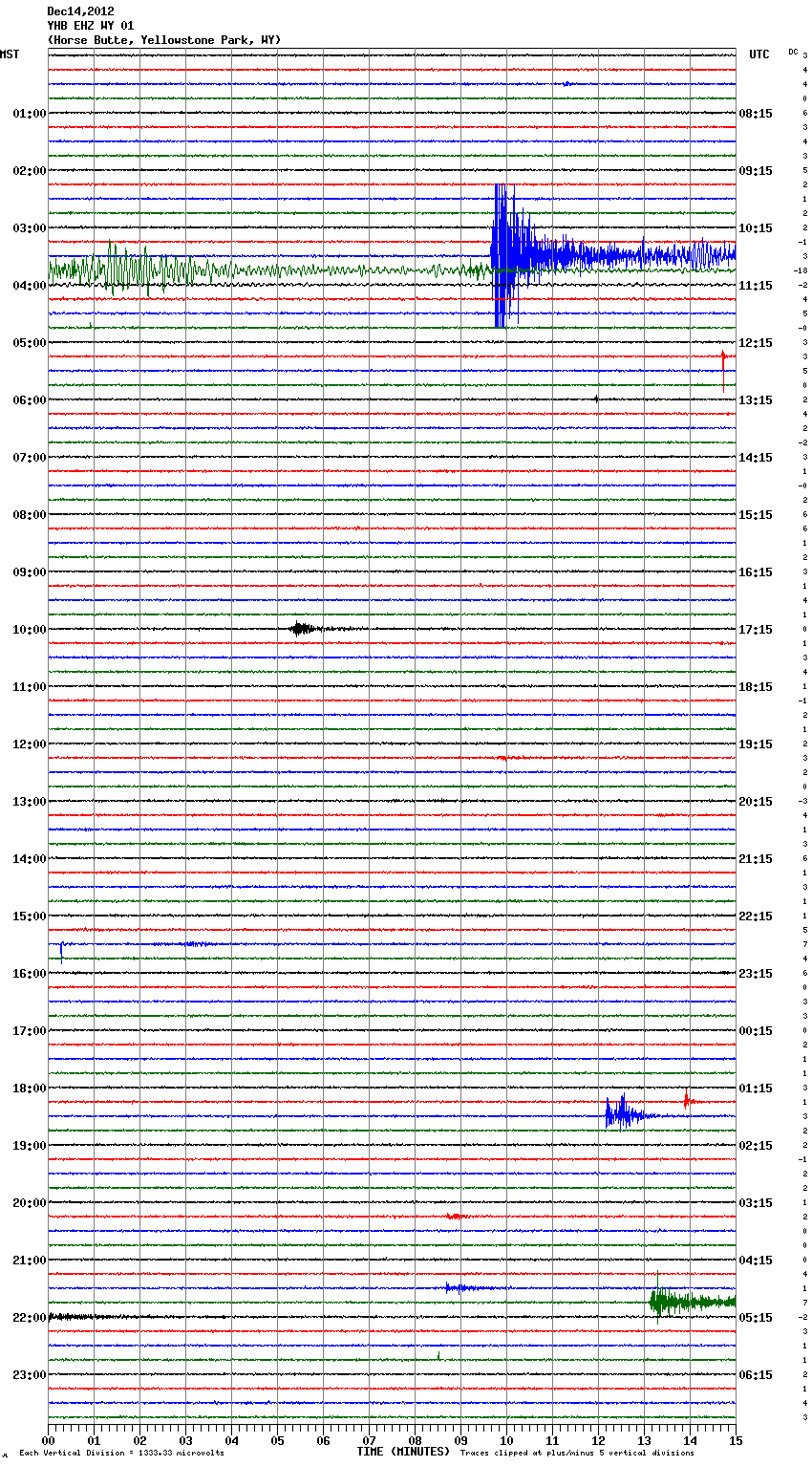Click the 00:15 UTC time label
The height and width of the screenshot is (1466, 812).
coord(756,1031)
